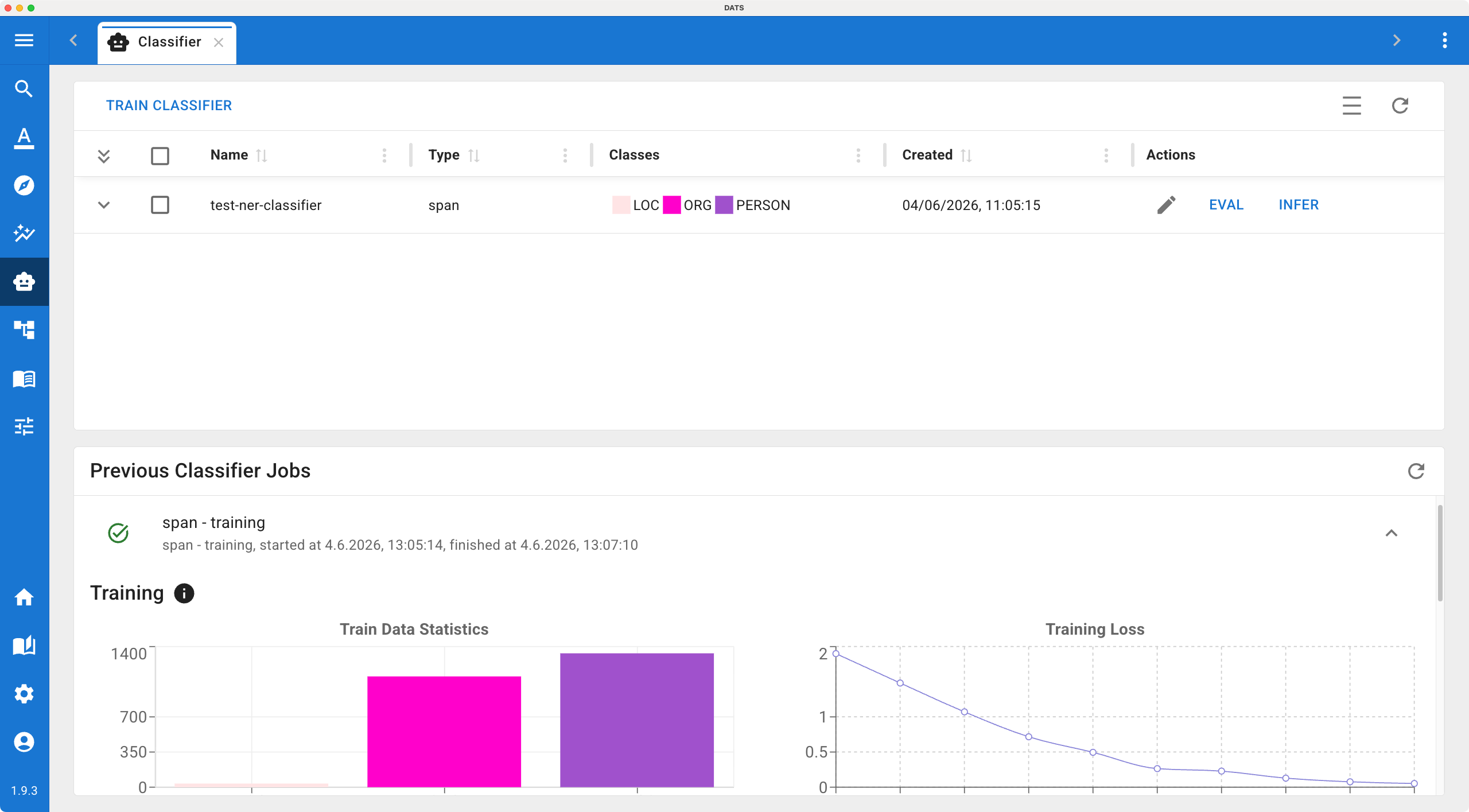
Task: Open the logbook icon in sidebar
Action: click(x=24, y=379)
